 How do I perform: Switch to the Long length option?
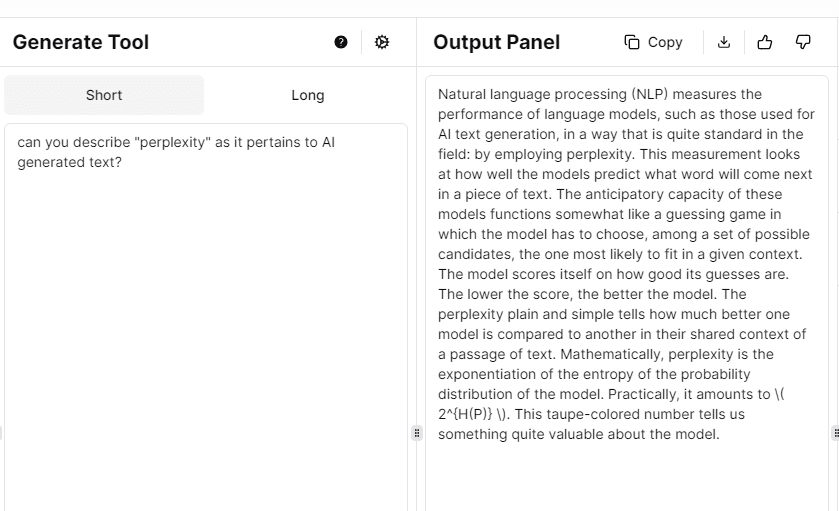point(308,95)
